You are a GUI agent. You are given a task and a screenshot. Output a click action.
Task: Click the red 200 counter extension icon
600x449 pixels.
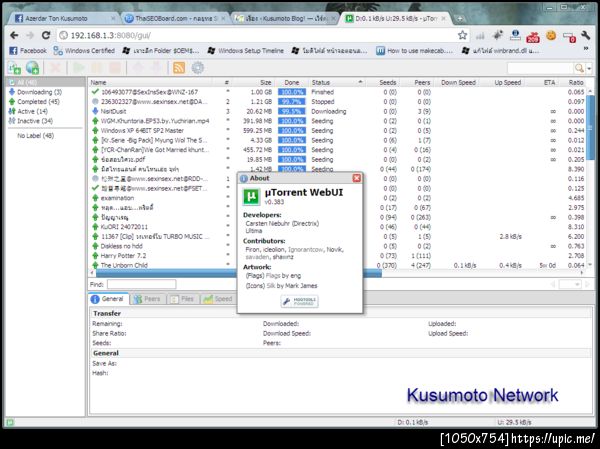tap(533, 36)
